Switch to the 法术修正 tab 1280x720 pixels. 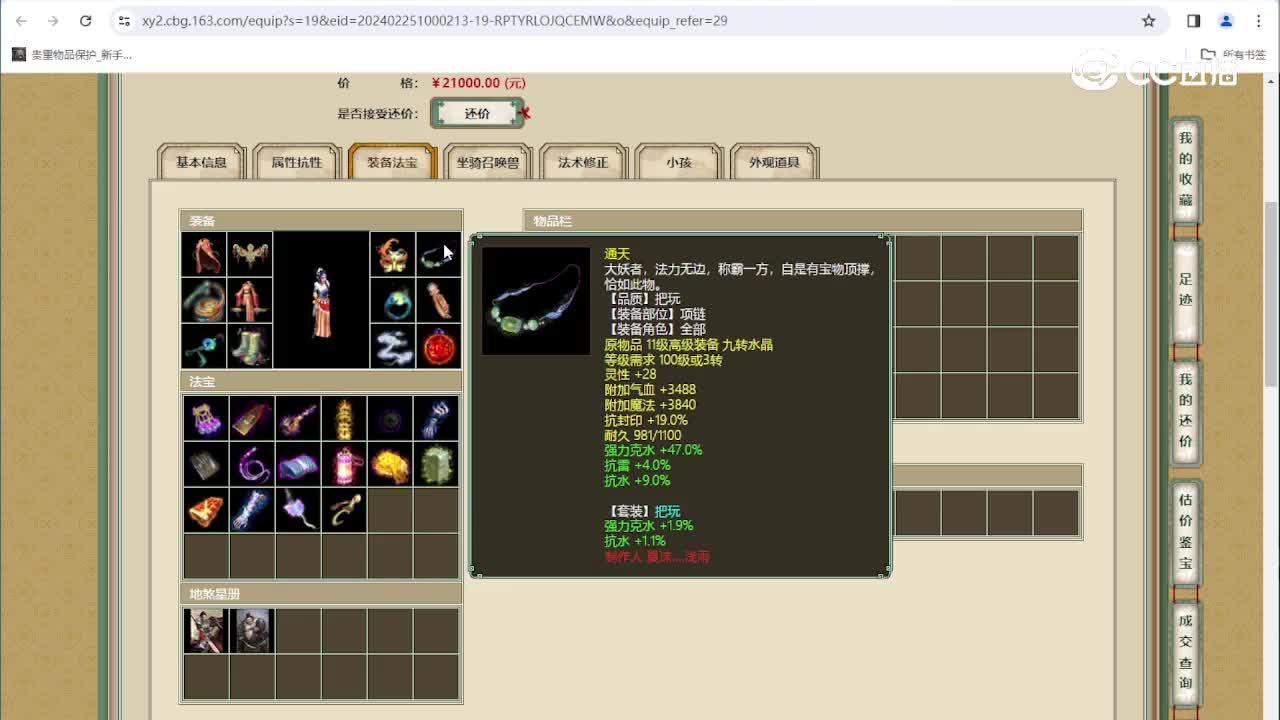pos(583,162)
